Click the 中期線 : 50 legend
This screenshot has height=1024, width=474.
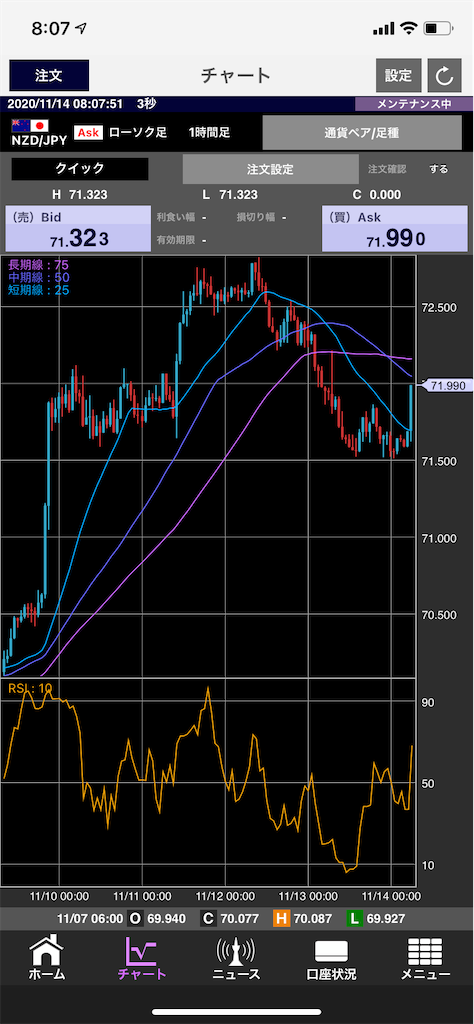click(x=39, y=277)
